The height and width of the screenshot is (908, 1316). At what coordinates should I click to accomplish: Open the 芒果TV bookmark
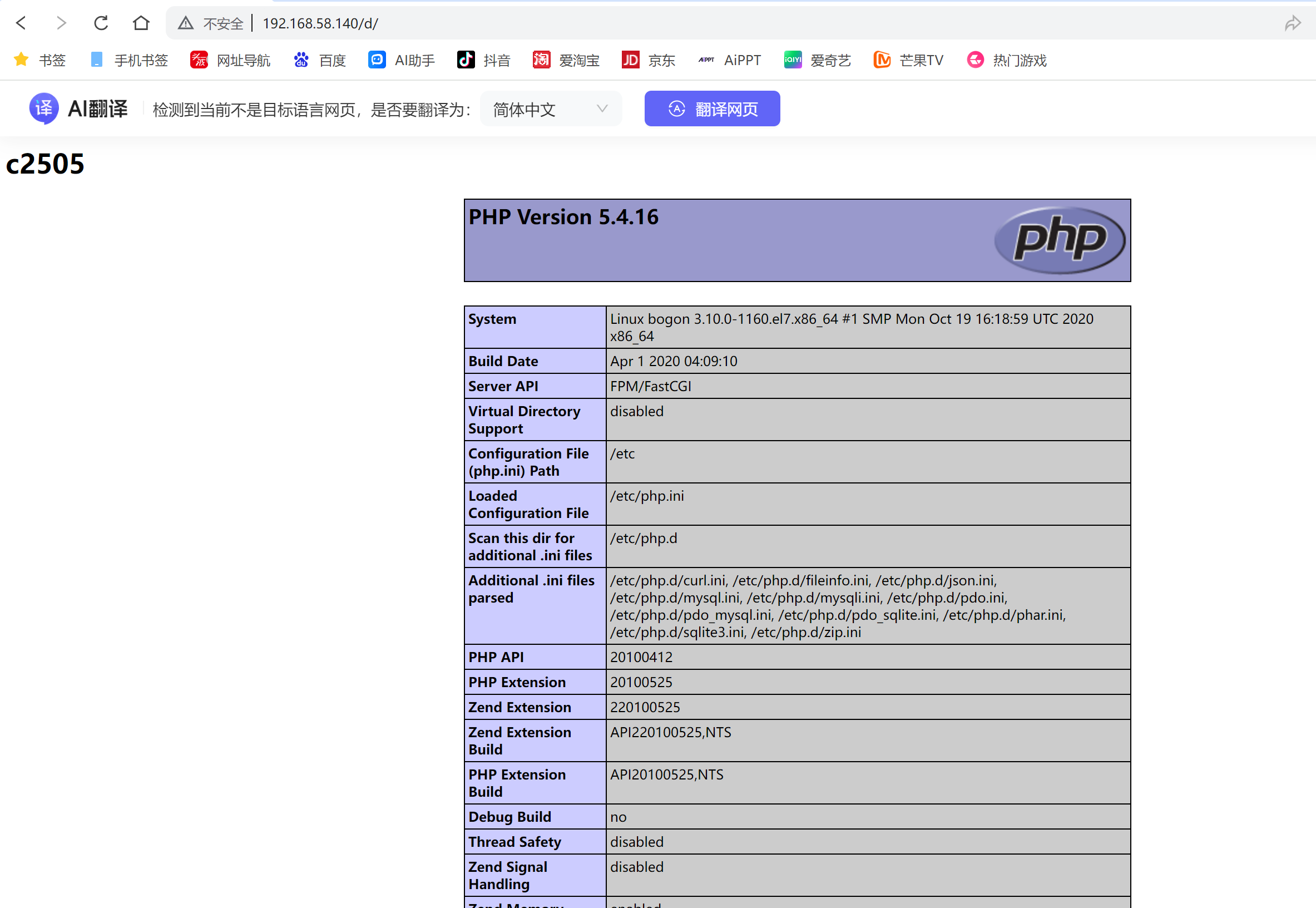(x=909, y=60)
